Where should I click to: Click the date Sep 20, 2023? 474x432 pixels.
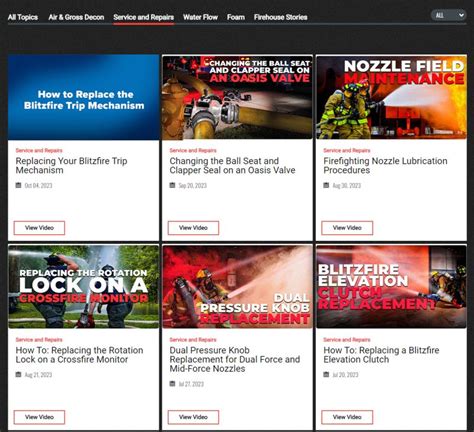point(193,185)
